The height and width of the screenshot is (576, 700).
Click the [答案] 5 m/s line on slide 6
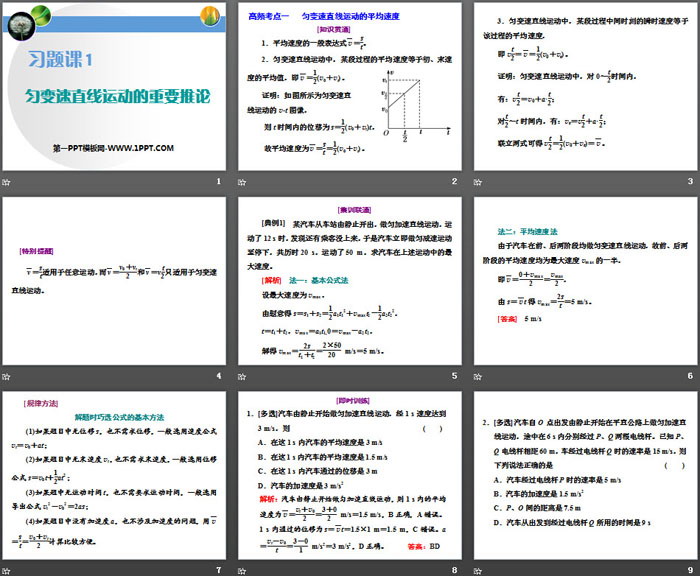pos(519,319)
